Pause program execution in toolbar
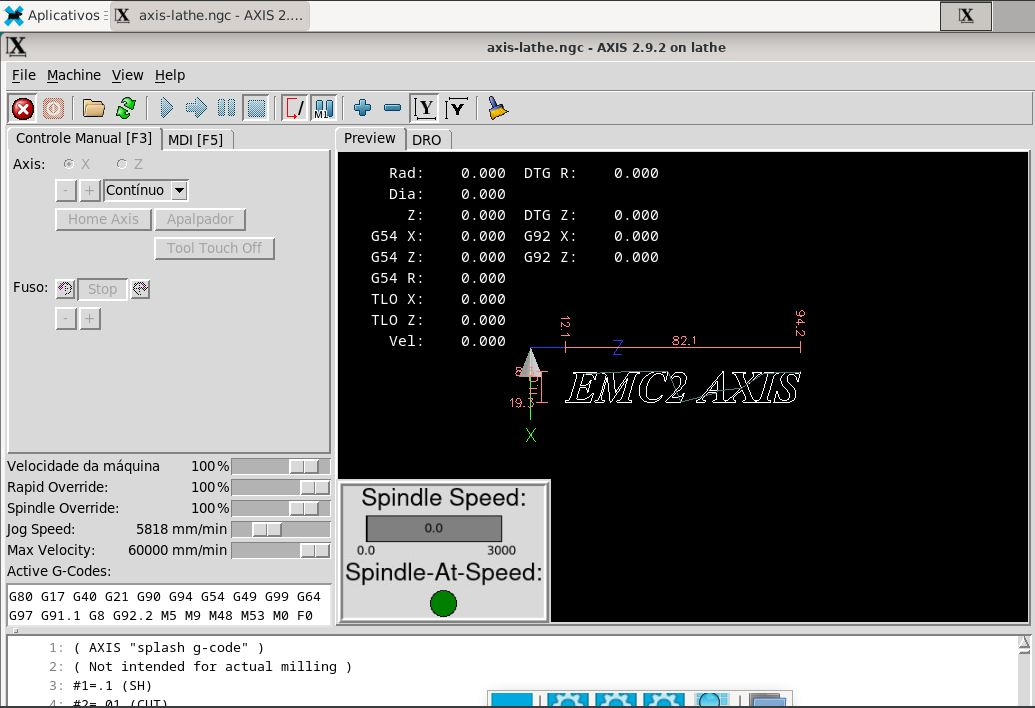 point(226,108)
